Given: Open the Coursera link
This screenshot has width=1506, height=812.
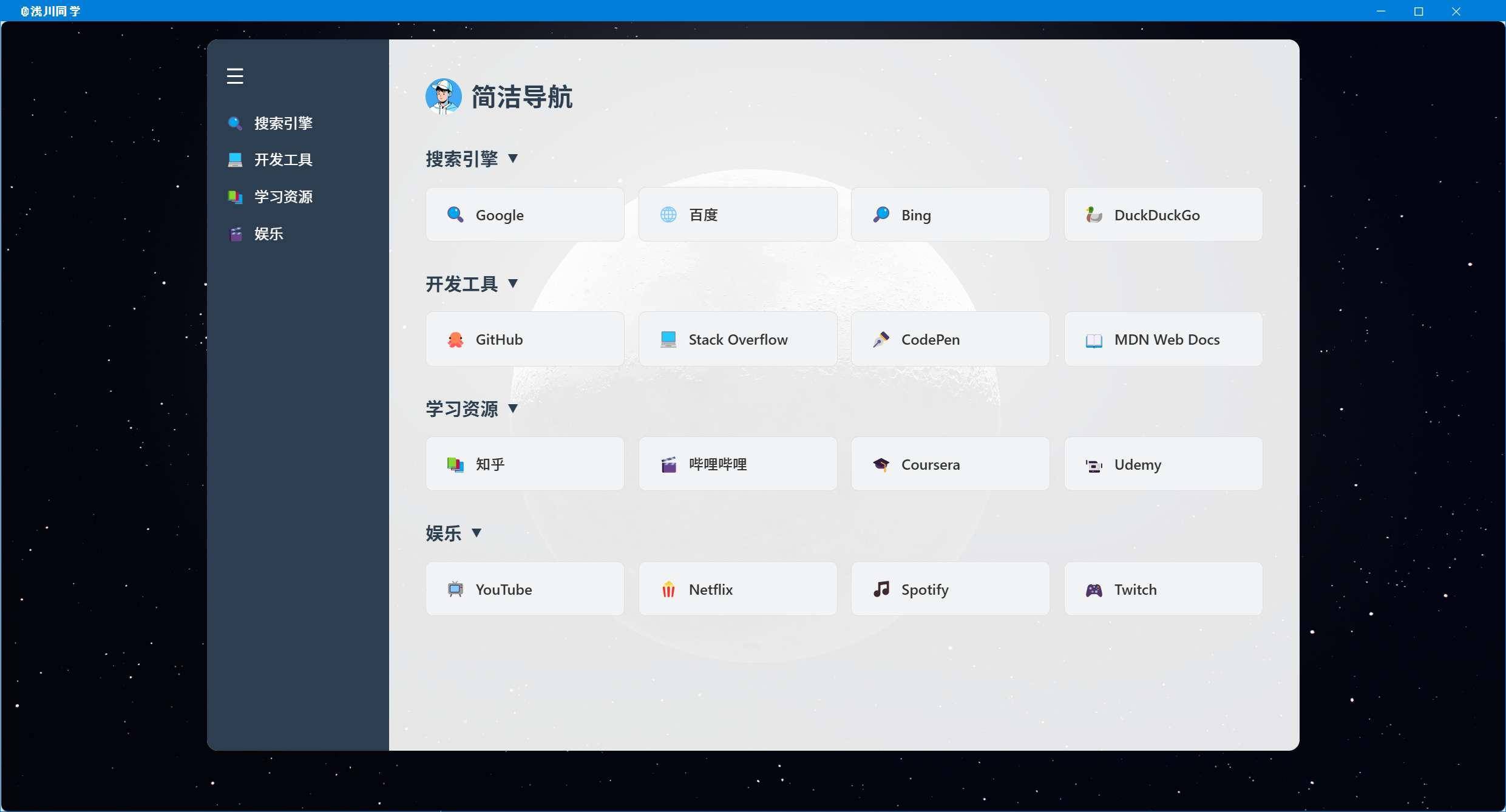Looking at the screenshot, I should click(x=951, y=464).
